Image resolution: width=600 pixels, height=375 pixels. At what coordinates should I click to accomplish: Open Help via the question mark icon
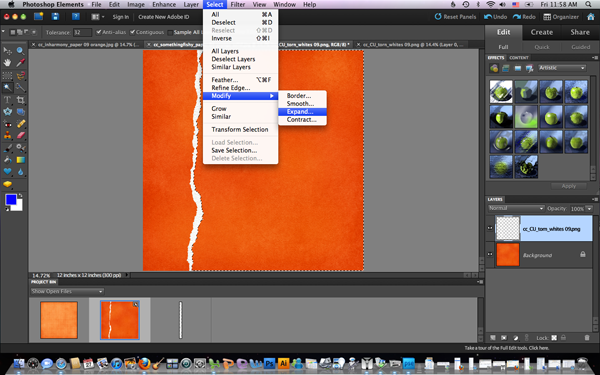tap(76, 16)
